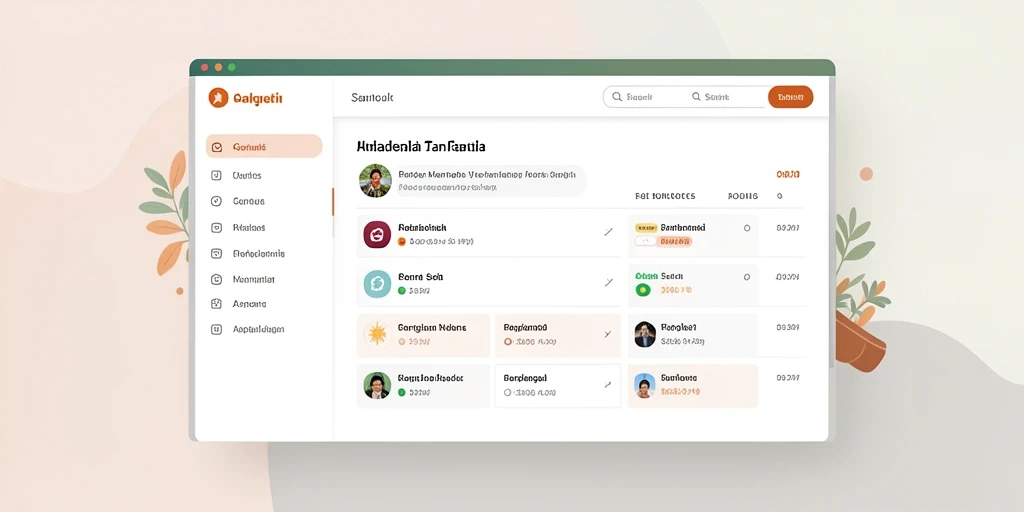The image size is (1024, 512).
Task: Click the thin orange sidebar scrollbar handle
Action: click(x=332, y=202)
